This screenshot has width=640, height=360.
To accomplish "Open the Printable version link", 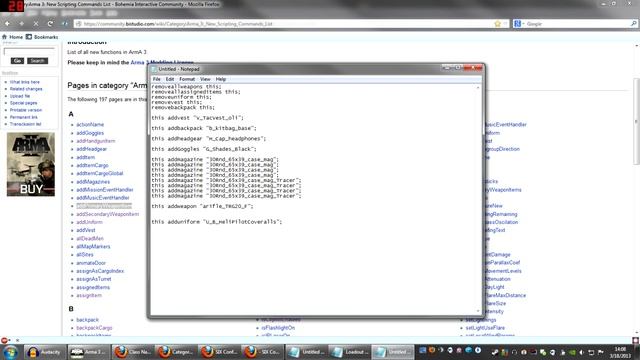I will click(x=26, y=110).
